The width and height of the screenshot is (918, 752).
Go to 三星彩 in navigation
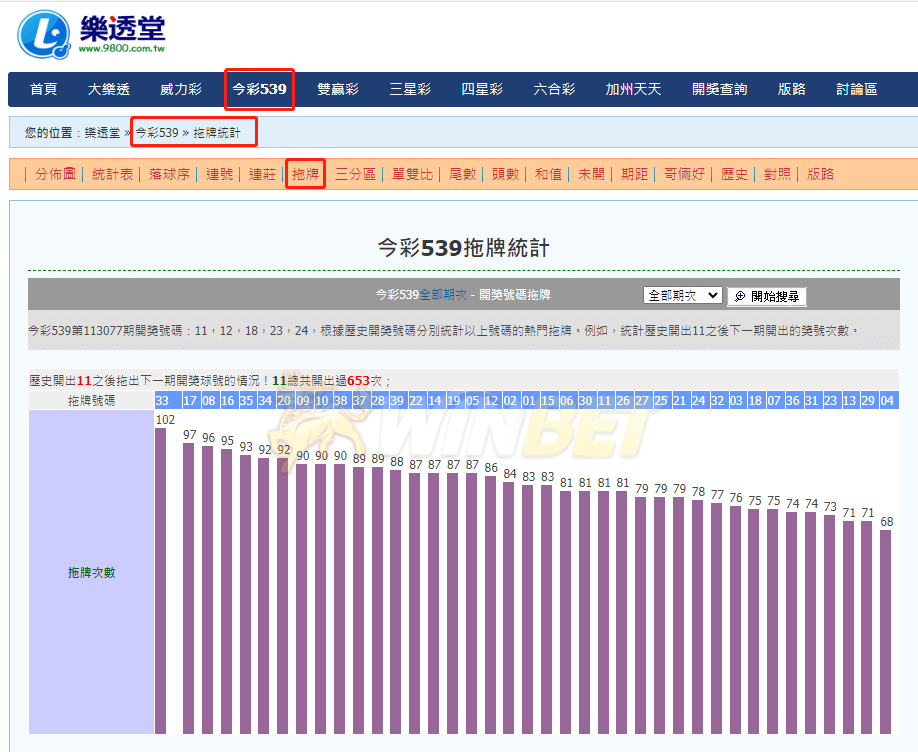click(x=410, y=89)
